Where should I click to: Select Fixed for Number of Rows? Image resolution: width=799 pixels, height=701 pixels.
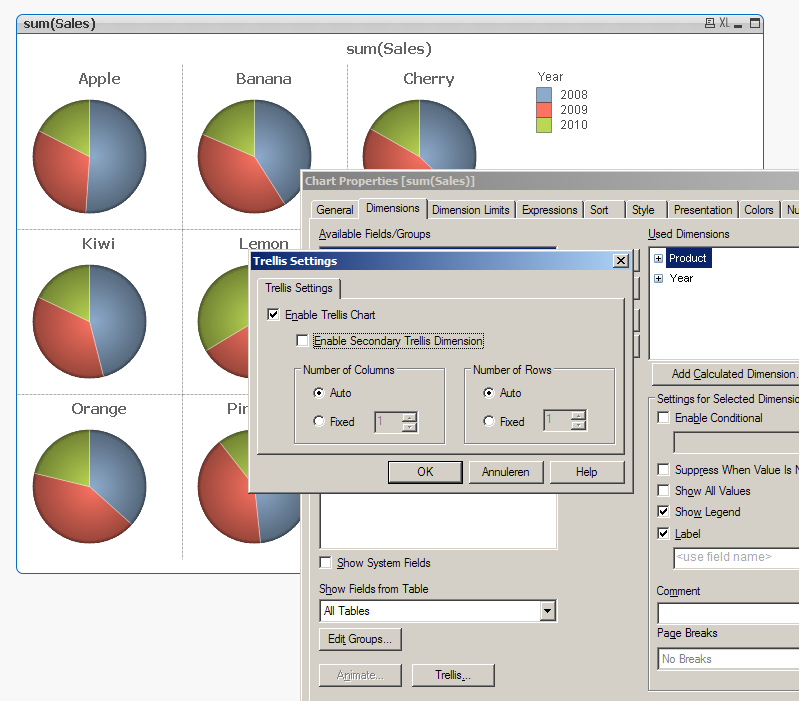pos(489,422)
